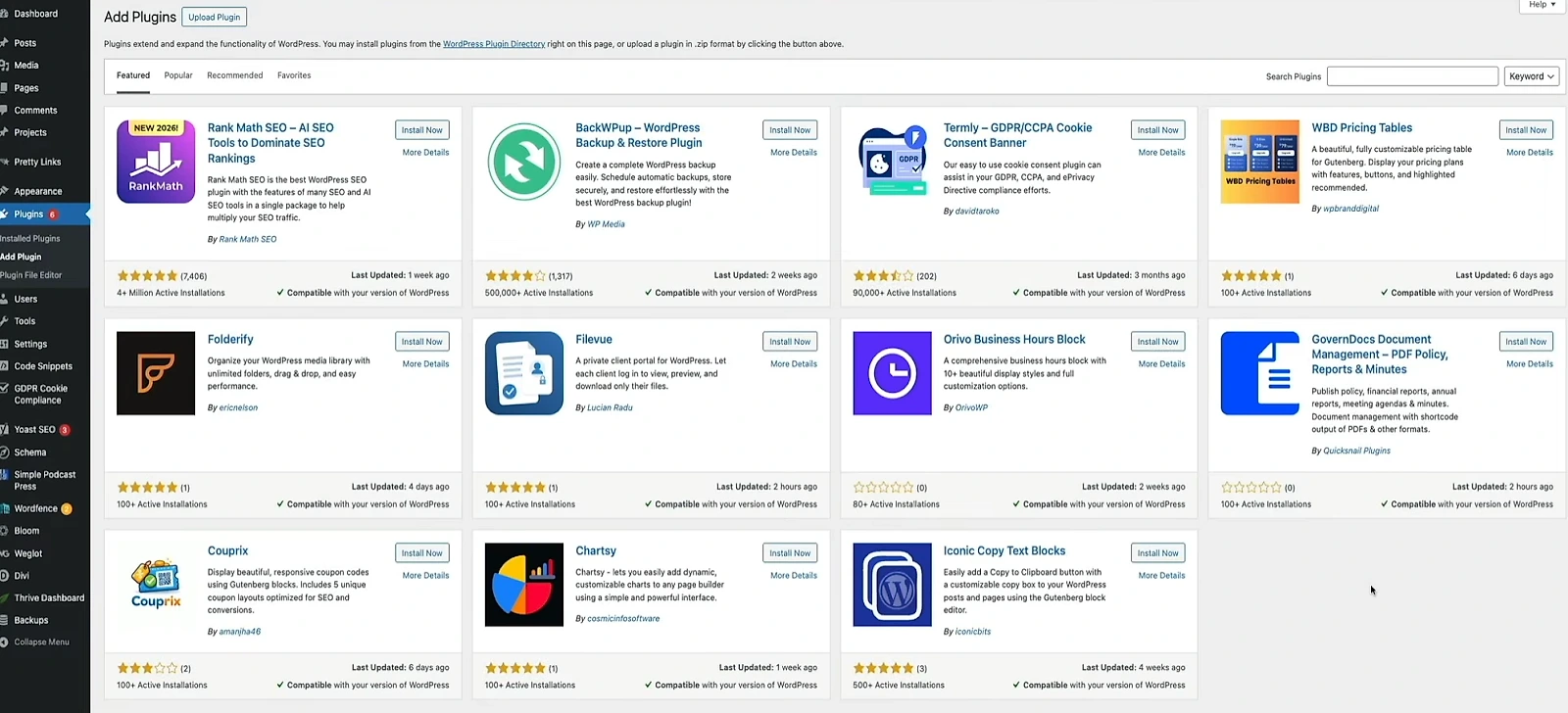Click the Couprix coupon plugin icon

tap(156, 585)
